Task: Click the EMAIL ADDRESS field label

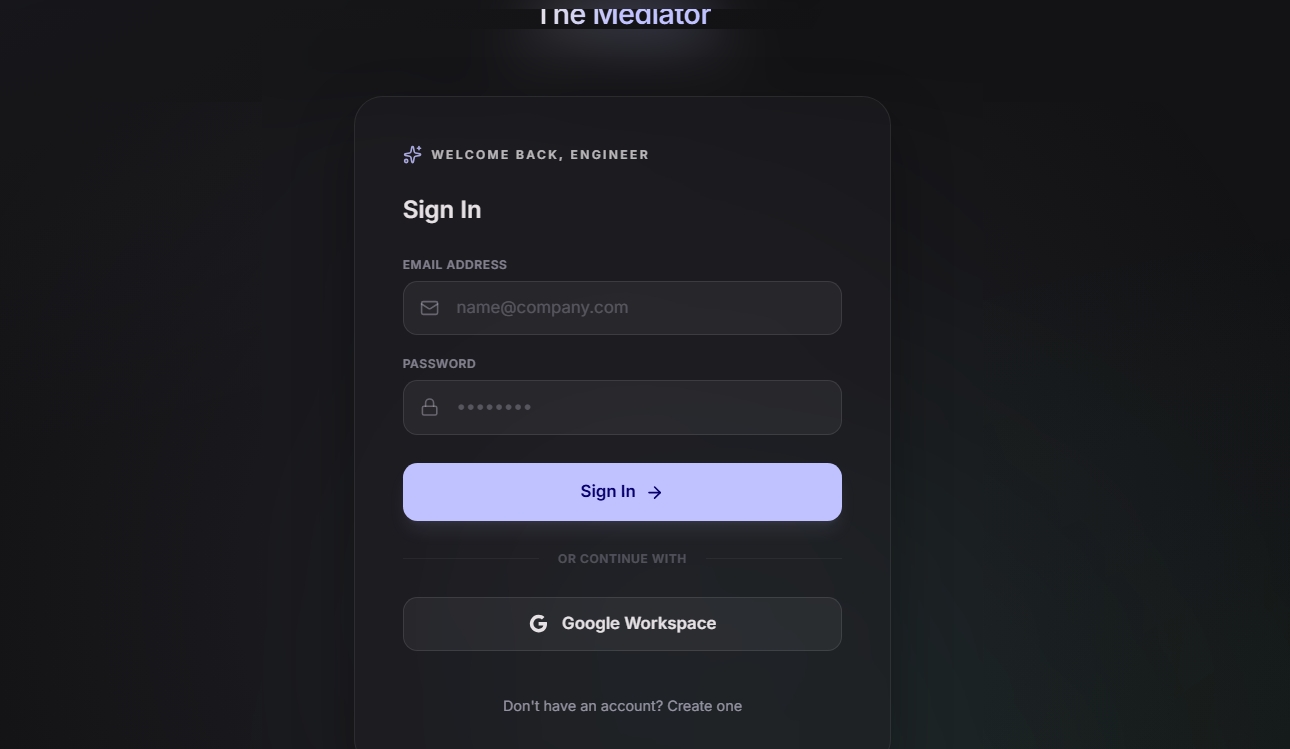Action: 455,265
